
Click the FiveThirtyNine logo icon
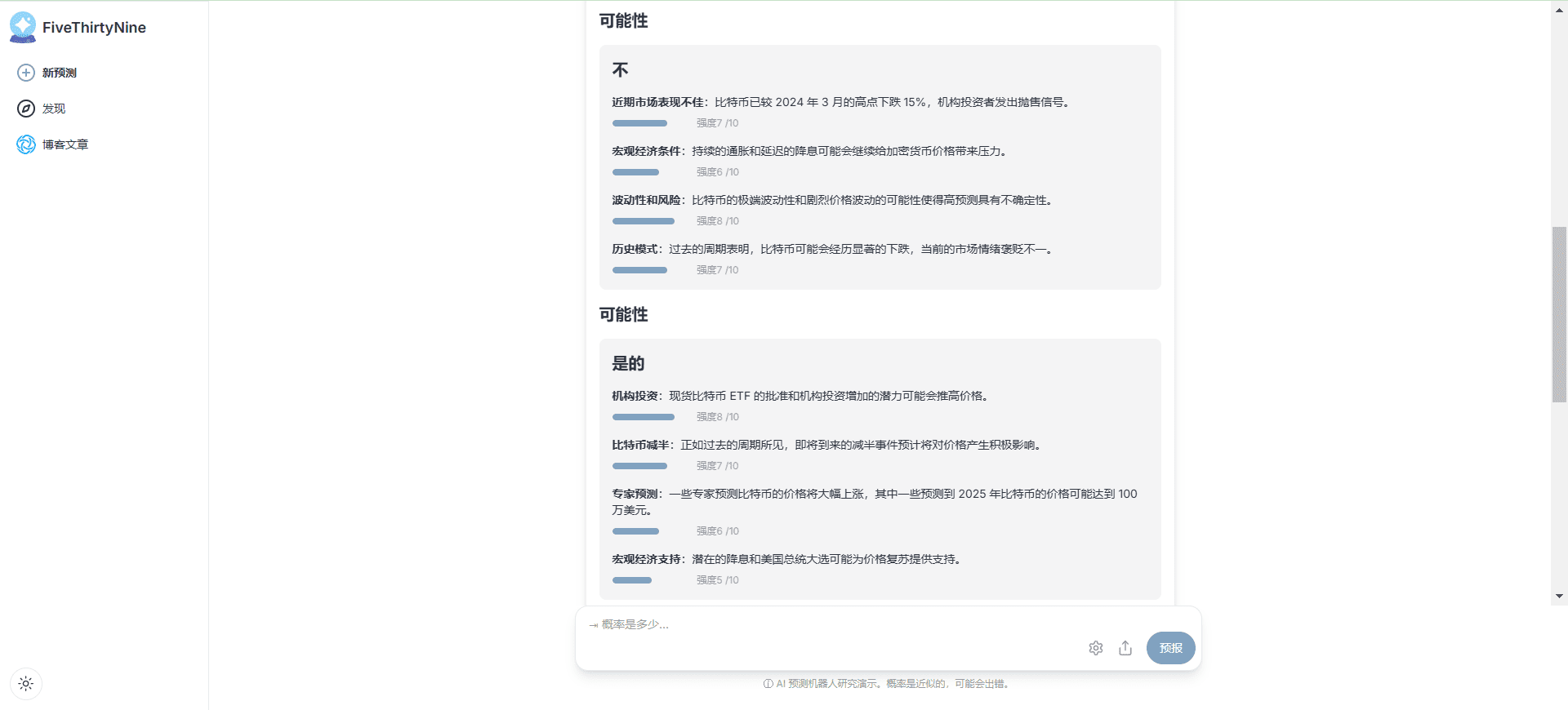(23, 27)
